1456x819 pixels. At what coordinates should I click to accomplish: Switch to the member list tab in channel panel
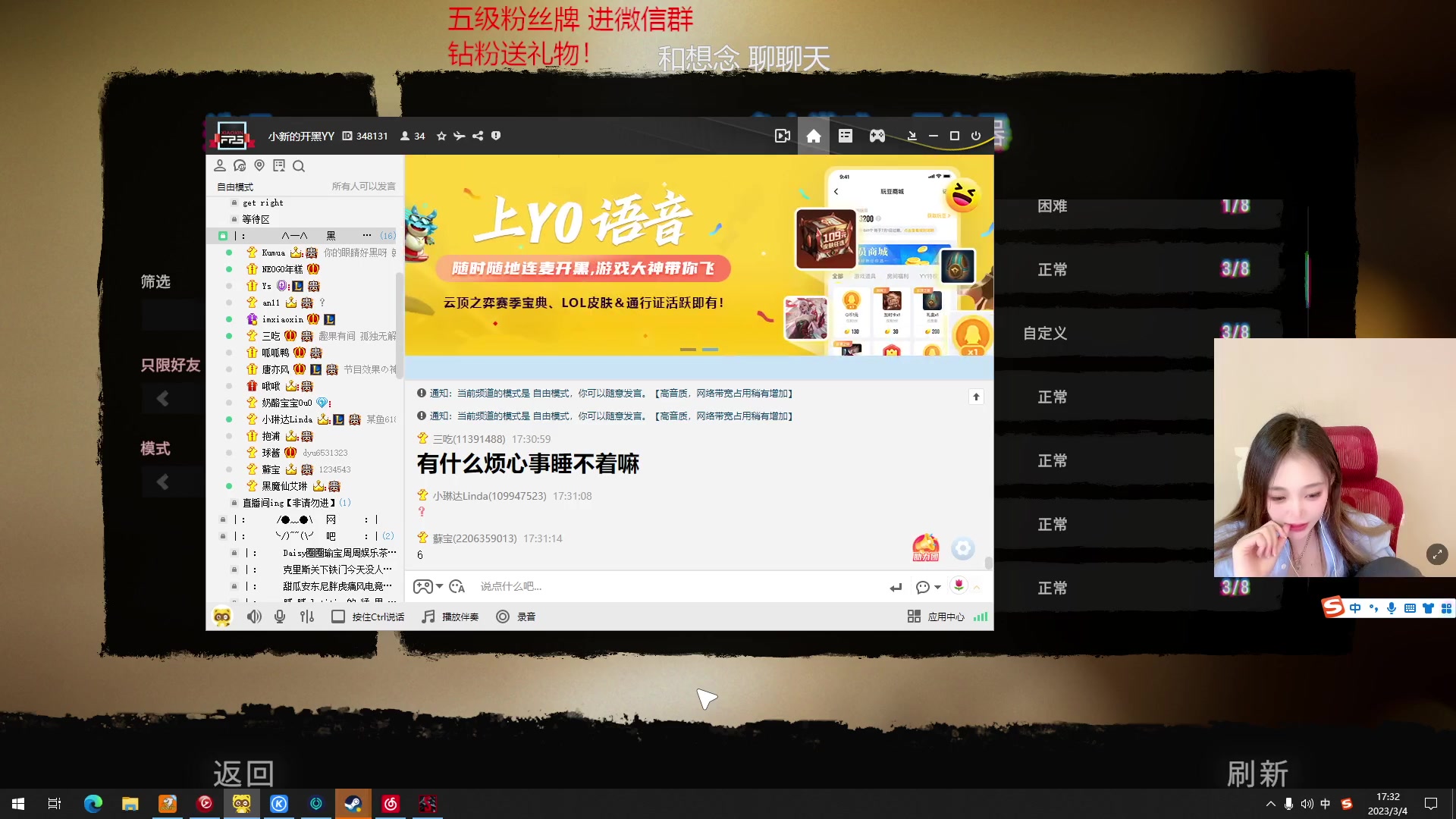pos(220,166)
